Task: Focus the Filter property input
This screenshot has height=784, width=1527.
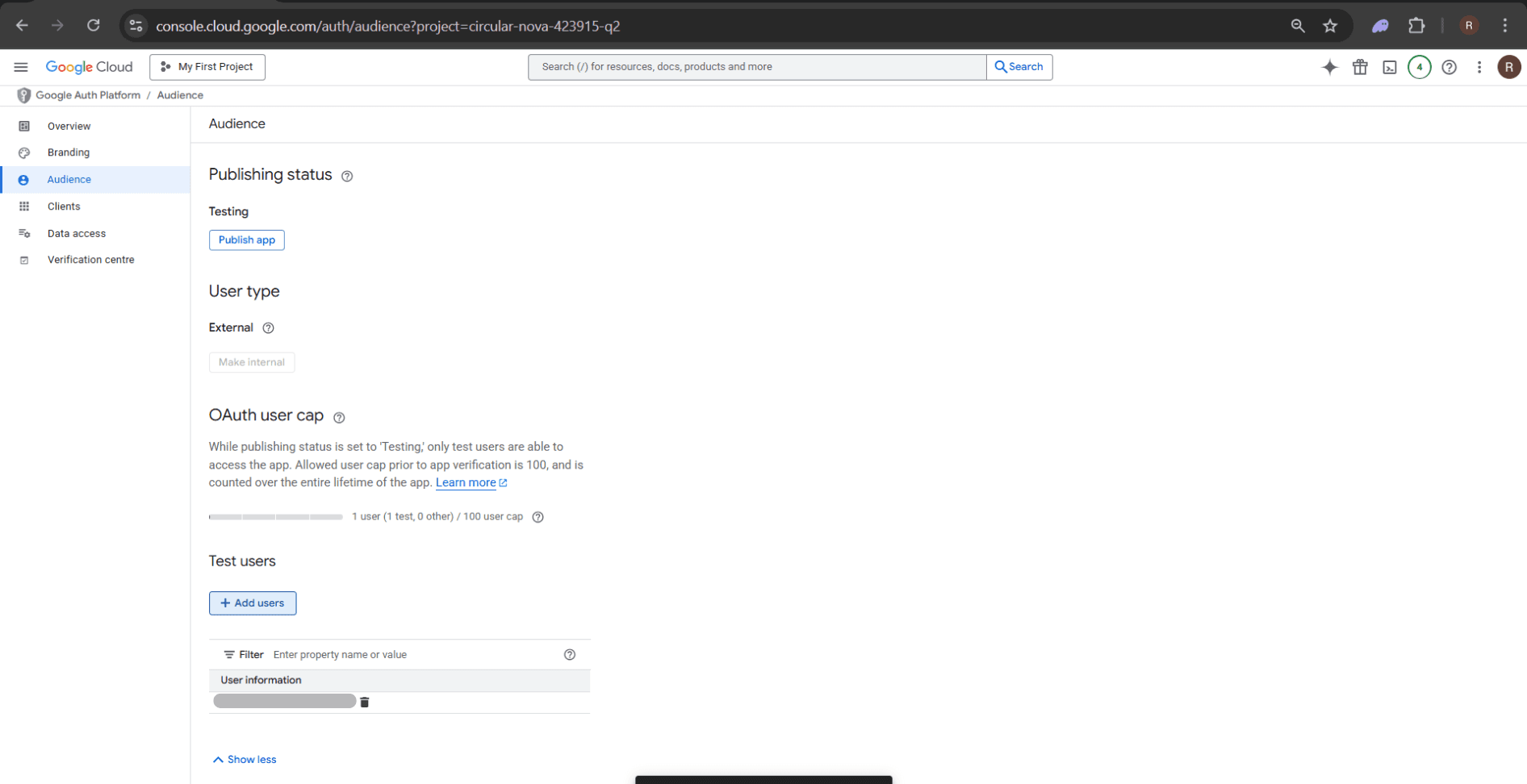Action: (x=415, y=655)
